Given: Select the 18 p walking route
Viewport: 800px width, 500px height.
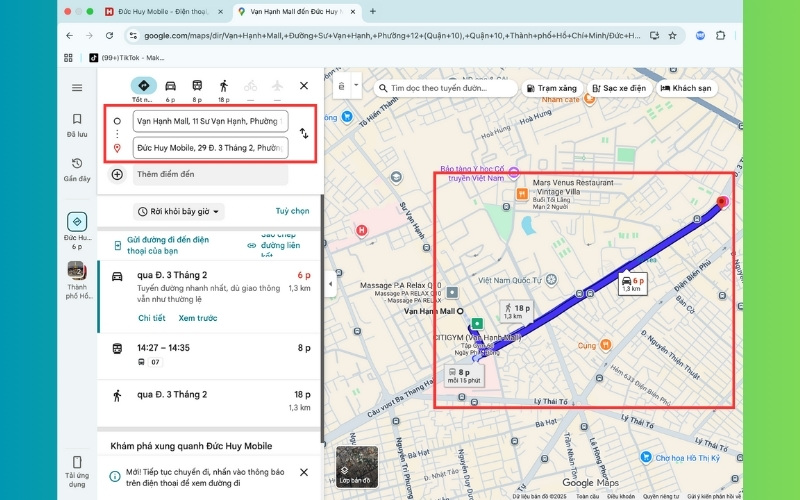Looking at the screenshot, I should [210, 401].
